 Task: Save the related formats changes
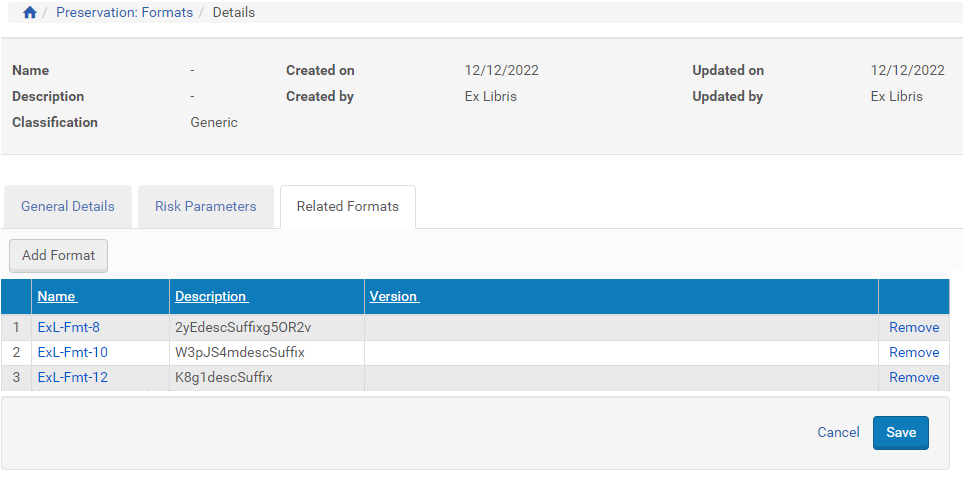tap(900, 432)
